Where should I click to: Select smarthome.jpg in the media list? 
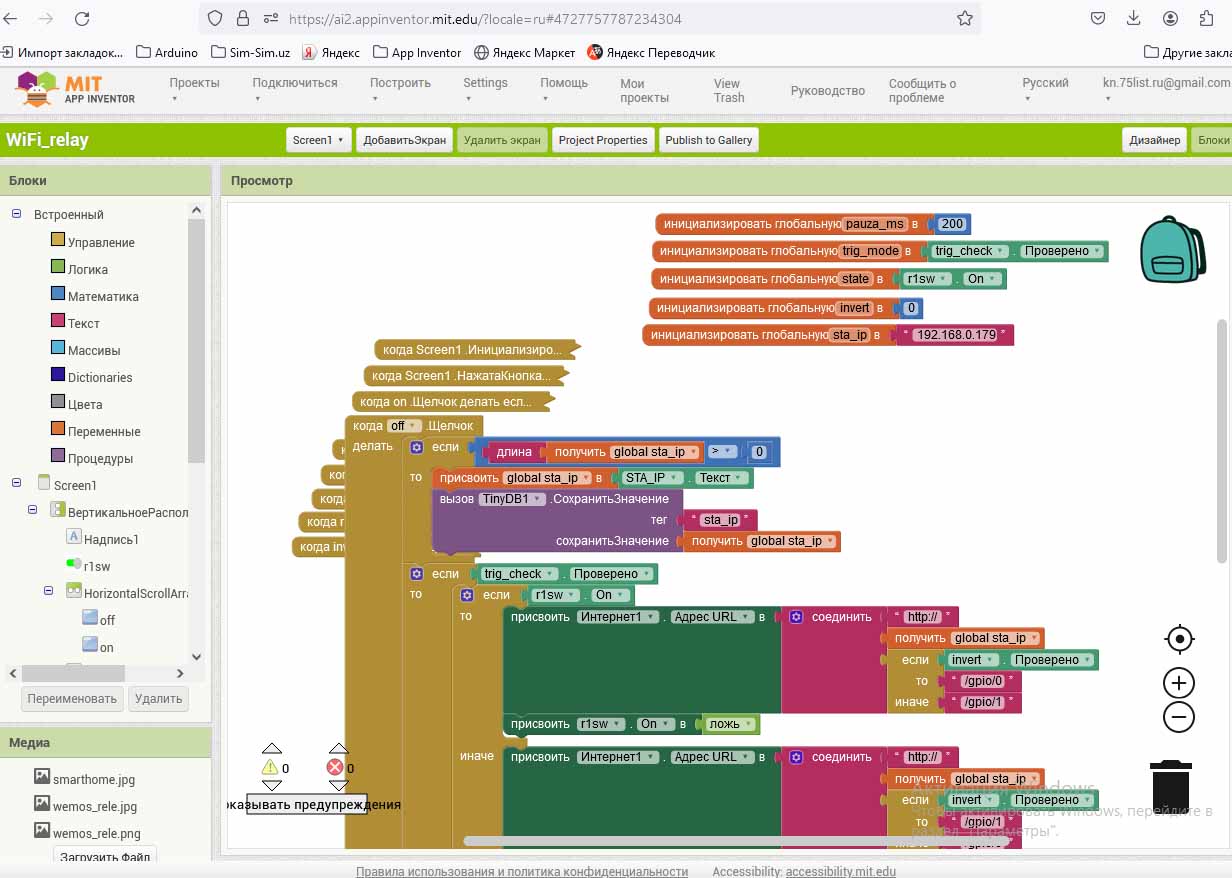click(x=93, y=779)
